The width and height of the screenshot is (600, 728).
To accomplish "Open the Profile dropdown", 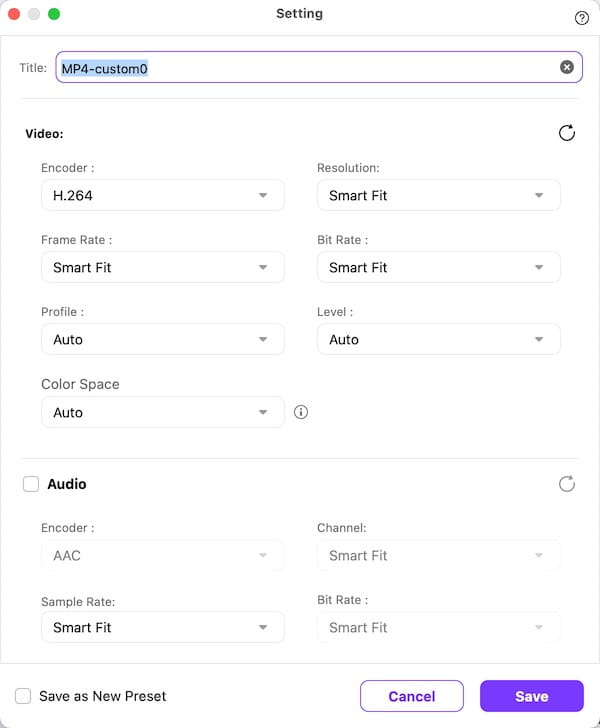I will click(x=162, y=340).
